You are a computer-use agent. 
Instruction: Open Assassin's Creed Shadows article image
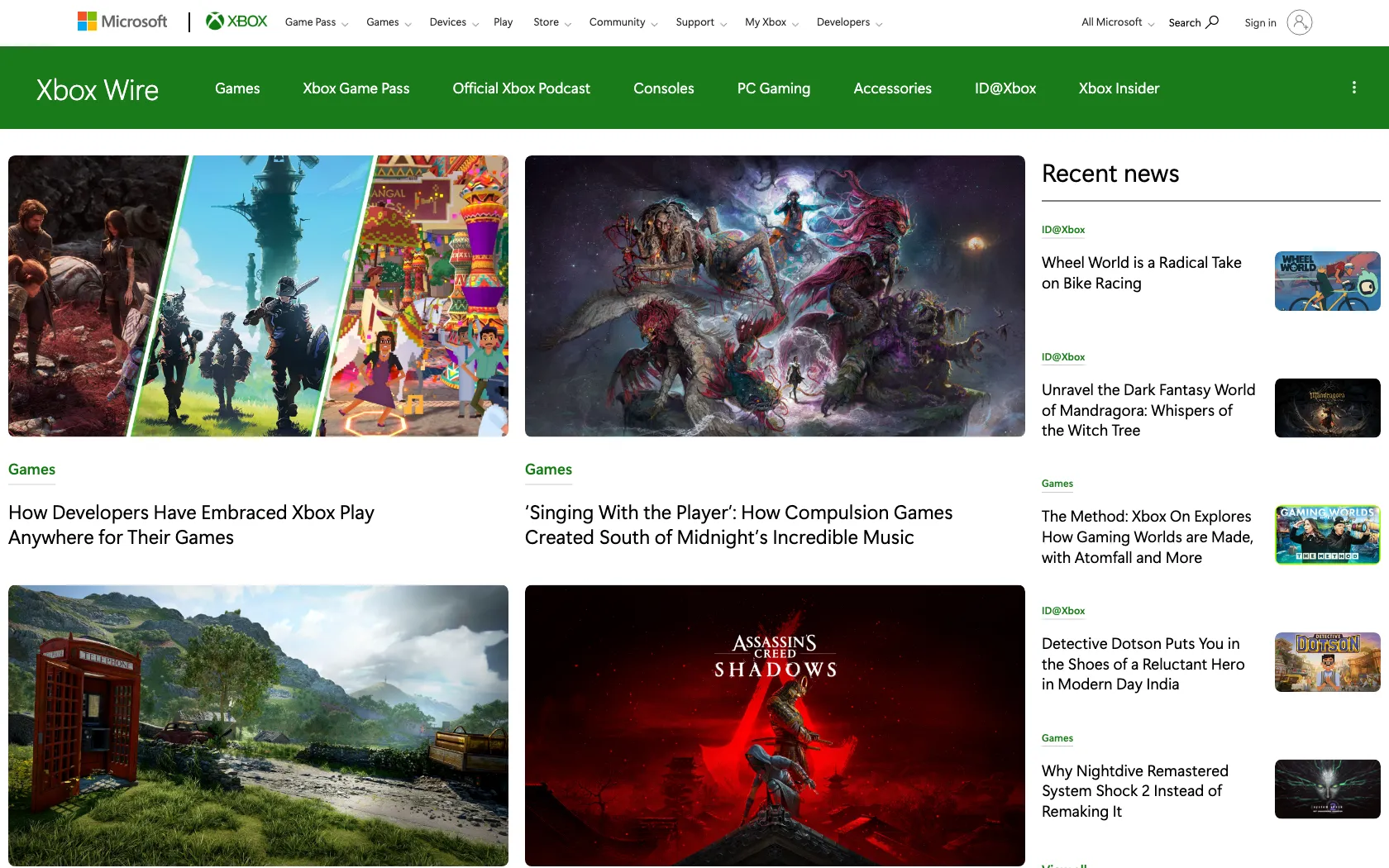[x=775, y=726]
